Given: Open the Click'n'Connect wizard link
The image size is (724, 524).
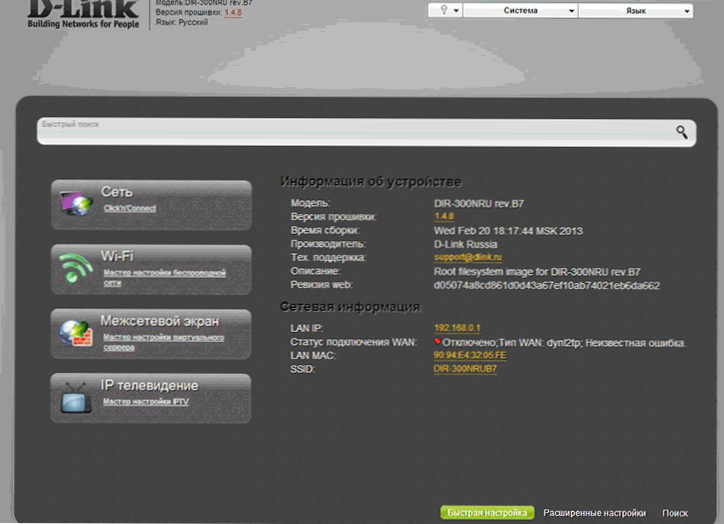Looking at the screenshot, I should (130, 208).
